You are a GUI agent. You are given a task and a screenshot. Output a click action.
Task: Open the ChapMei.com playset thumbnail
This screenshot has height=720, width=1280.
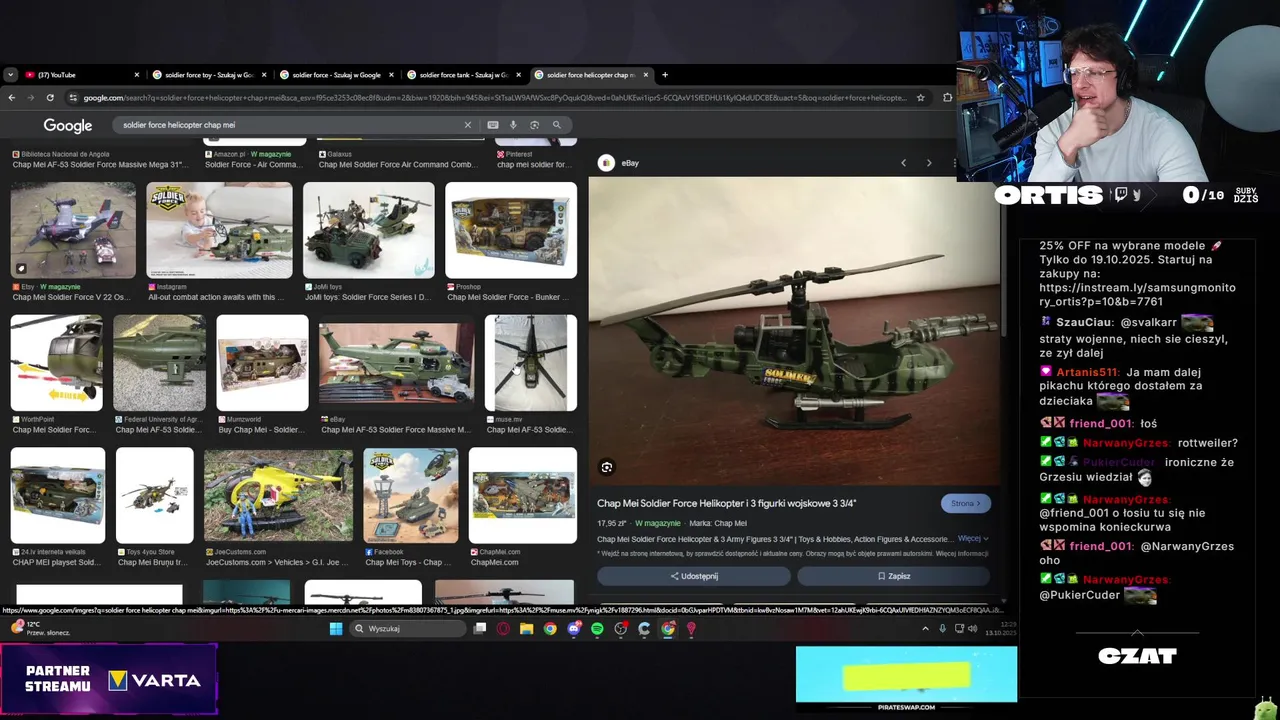point(523,495)
